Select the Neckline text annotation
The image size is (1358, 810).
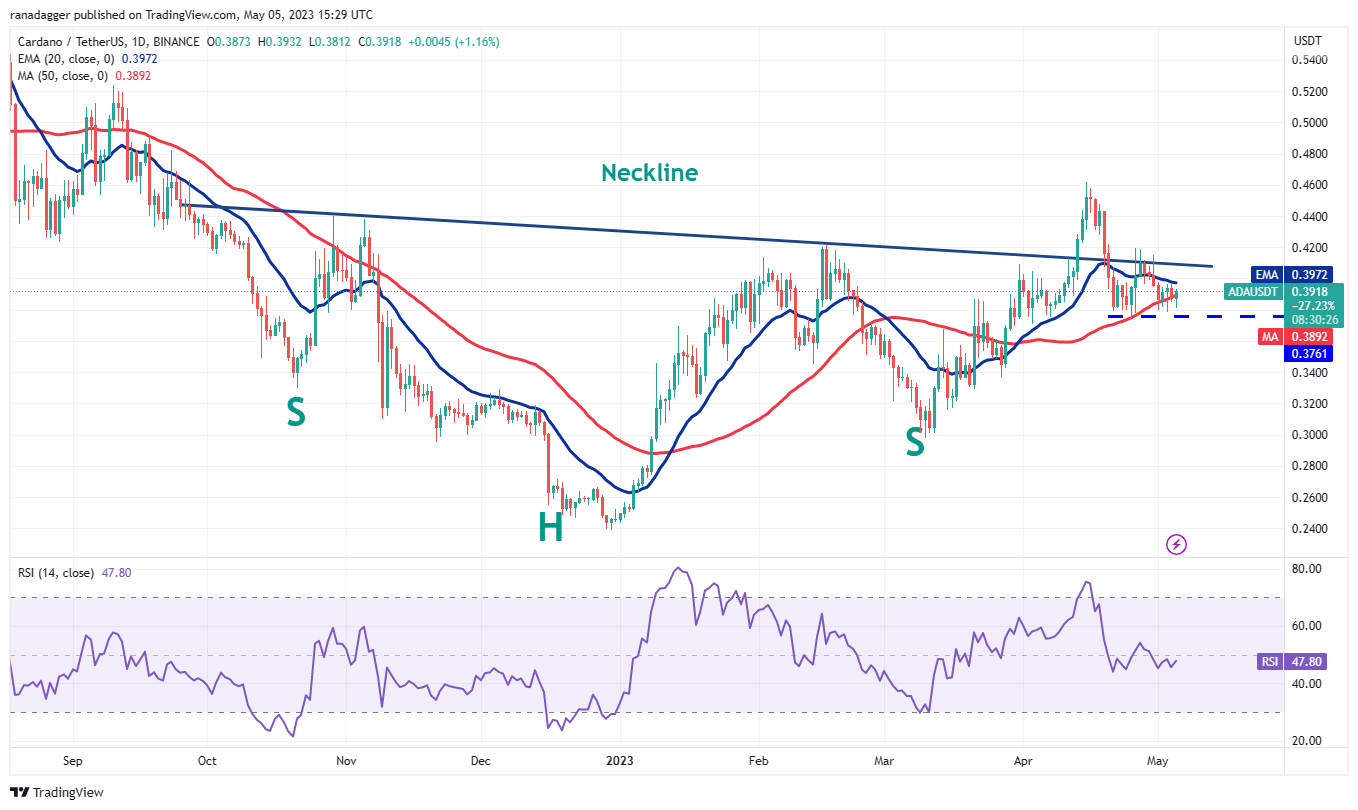(x=649, y=173)
